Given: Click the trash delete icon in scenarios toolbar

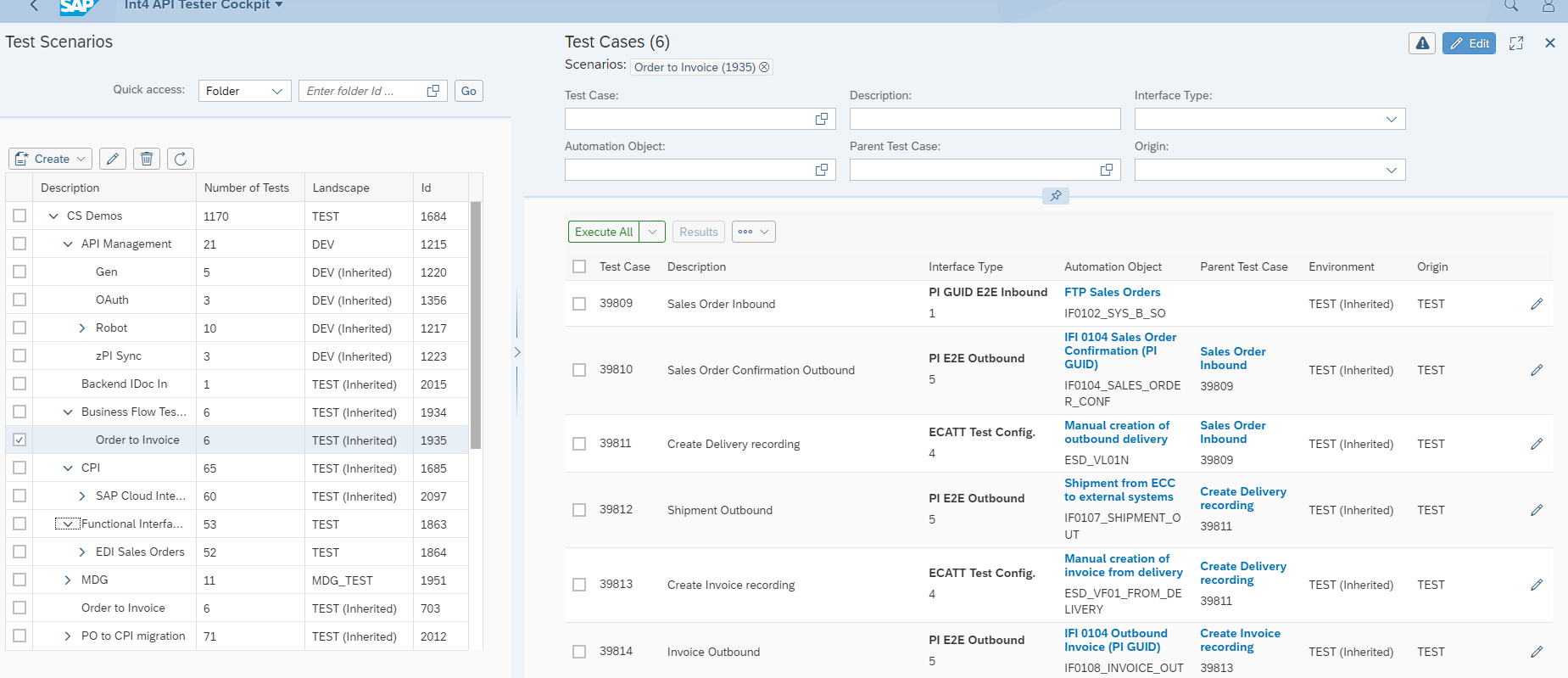Looking at the screenshot, I should [x=147, y=159].
